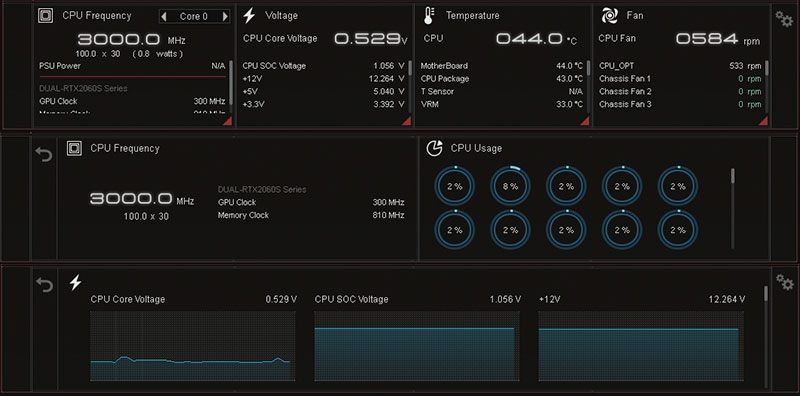Expand the Fan panel red corner triangle
This screenshot has width=800, height=396.
pos(763,121)
